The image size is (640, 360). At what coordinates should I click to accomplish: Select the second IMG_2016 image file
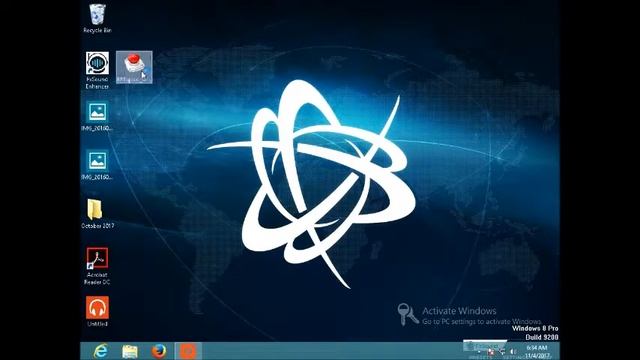point(97,165)
